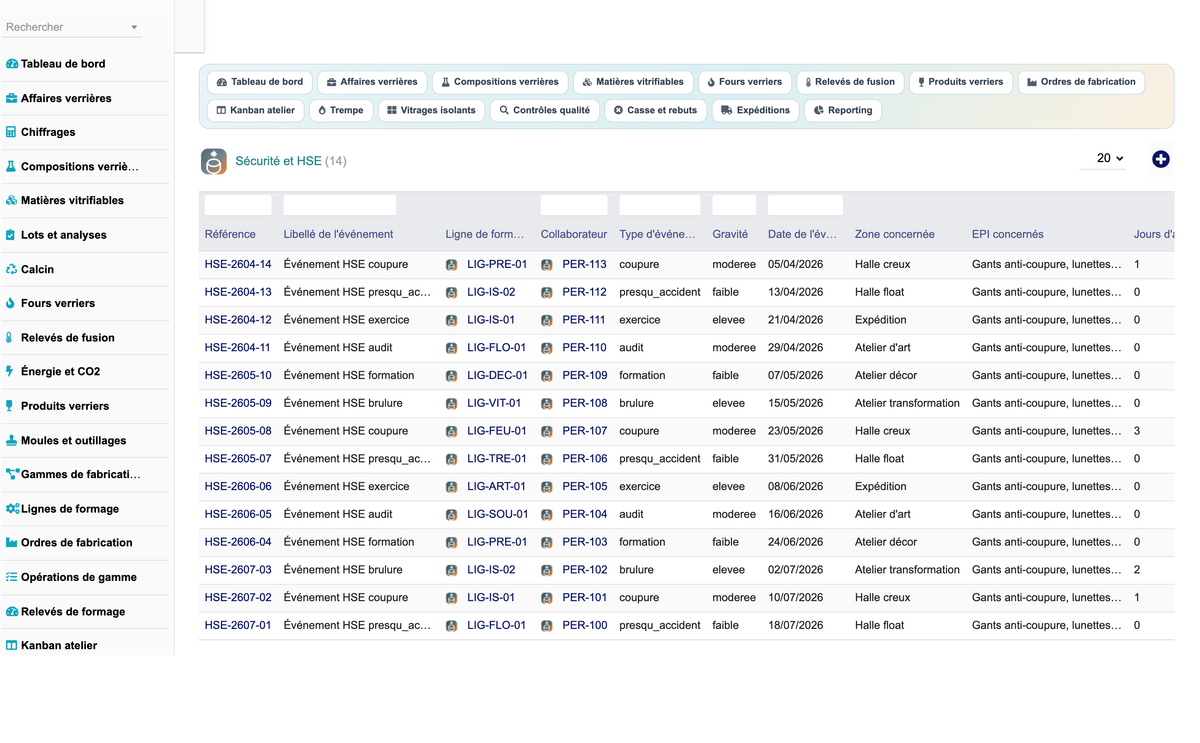Click the Relevés de formage gauge icon
1200x743 pixels.
pos(12,612)
